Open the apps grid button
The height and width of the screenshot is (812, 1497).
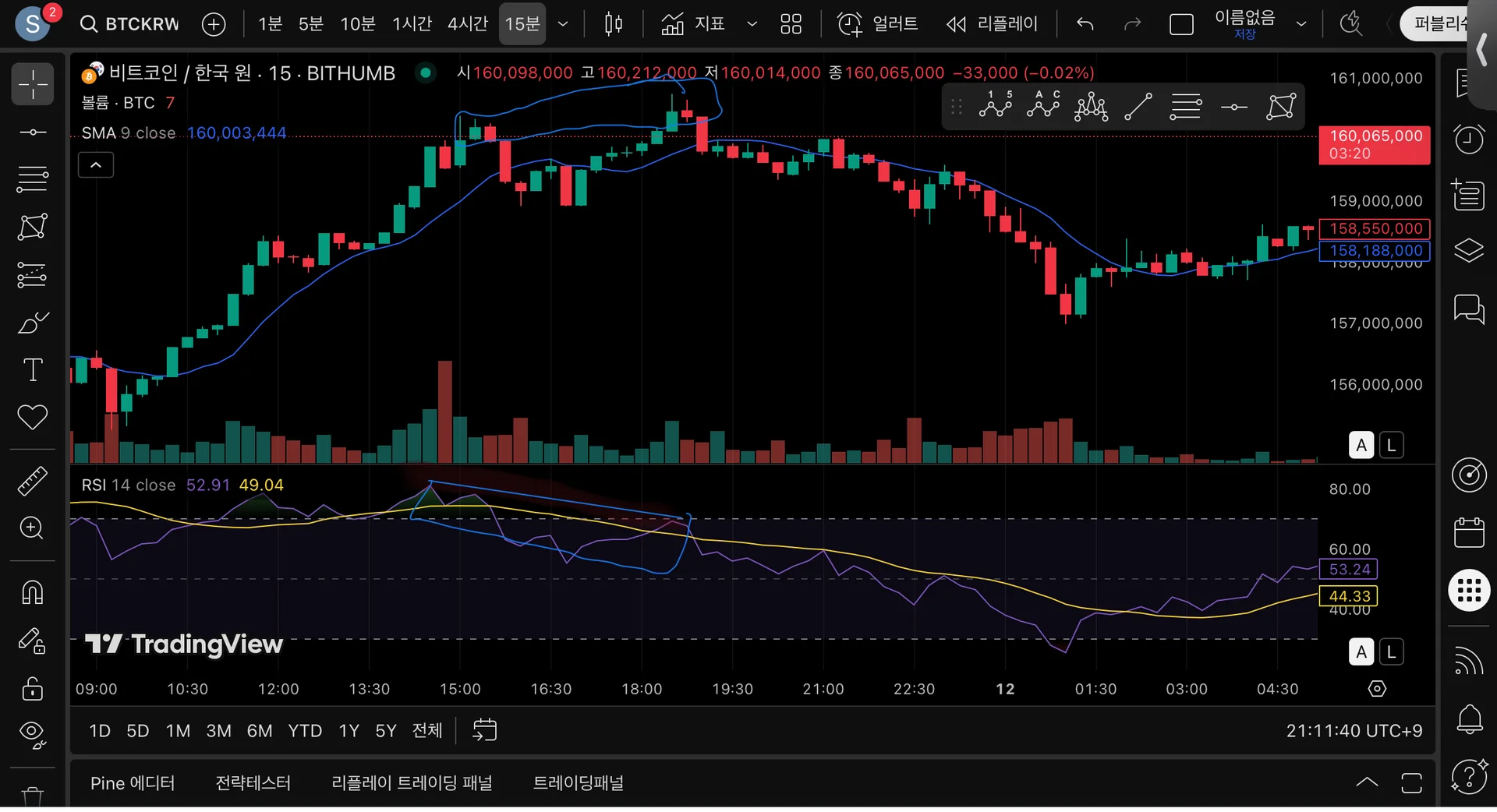pyautogui.click(x=1469, y=591)
